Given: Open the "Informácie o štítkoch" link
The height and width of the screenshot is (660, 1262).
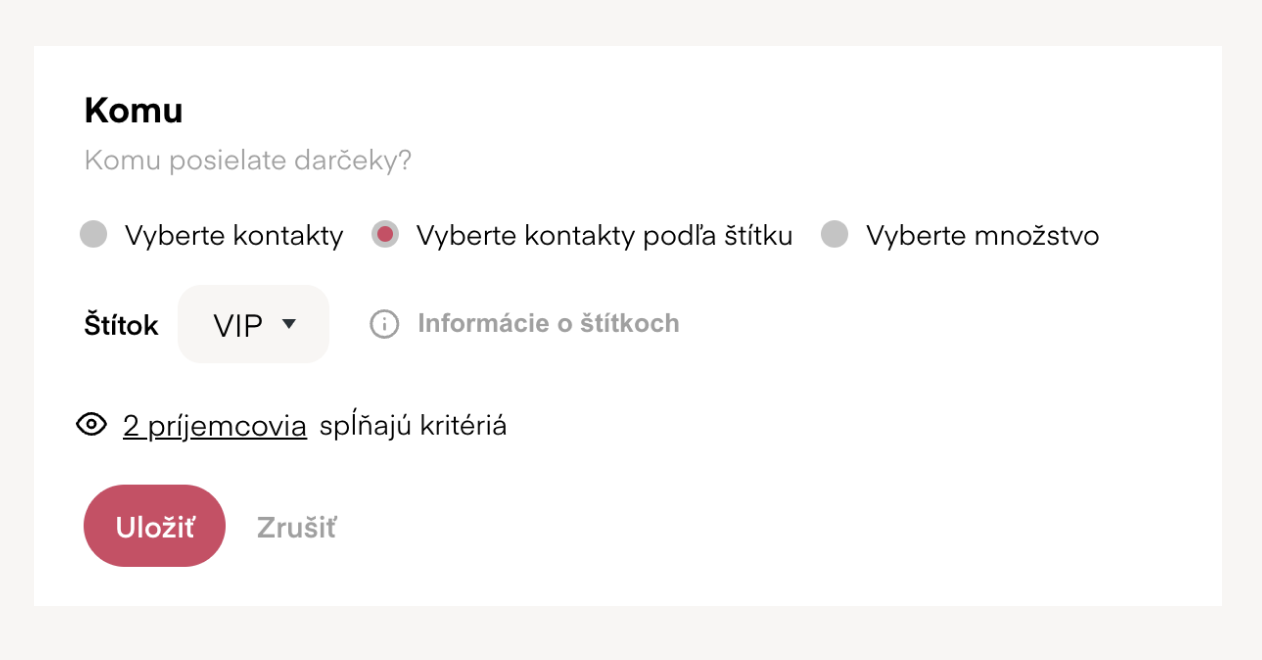Looking at the screenshot, I should pyautogui.click(x=548, y=324).
